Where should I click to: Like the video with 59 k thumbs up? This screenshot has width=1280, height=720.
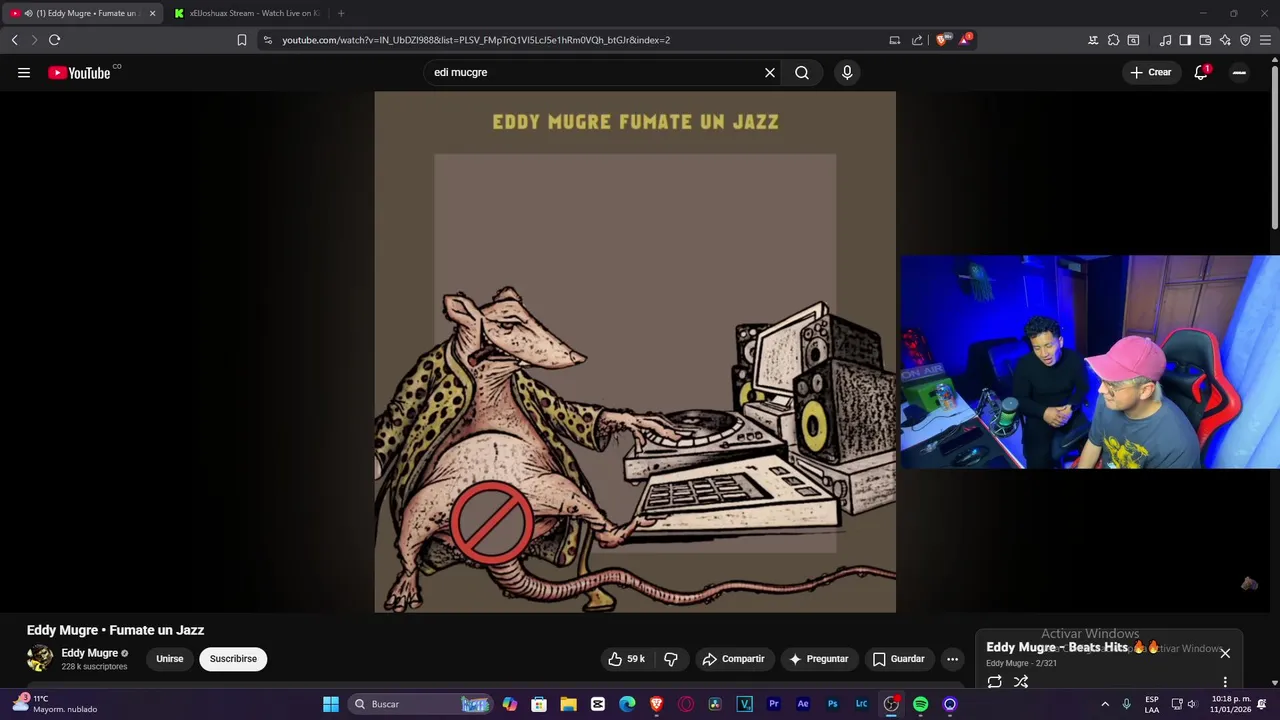(x=626, y=659)
